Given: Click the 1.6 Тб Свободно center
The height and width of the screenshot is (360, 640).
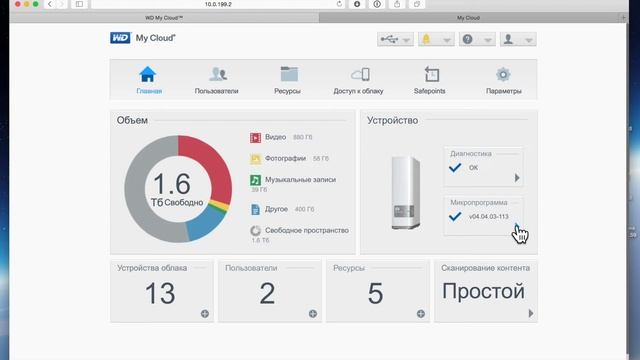Looking at the screenshot, I should 177,190.
